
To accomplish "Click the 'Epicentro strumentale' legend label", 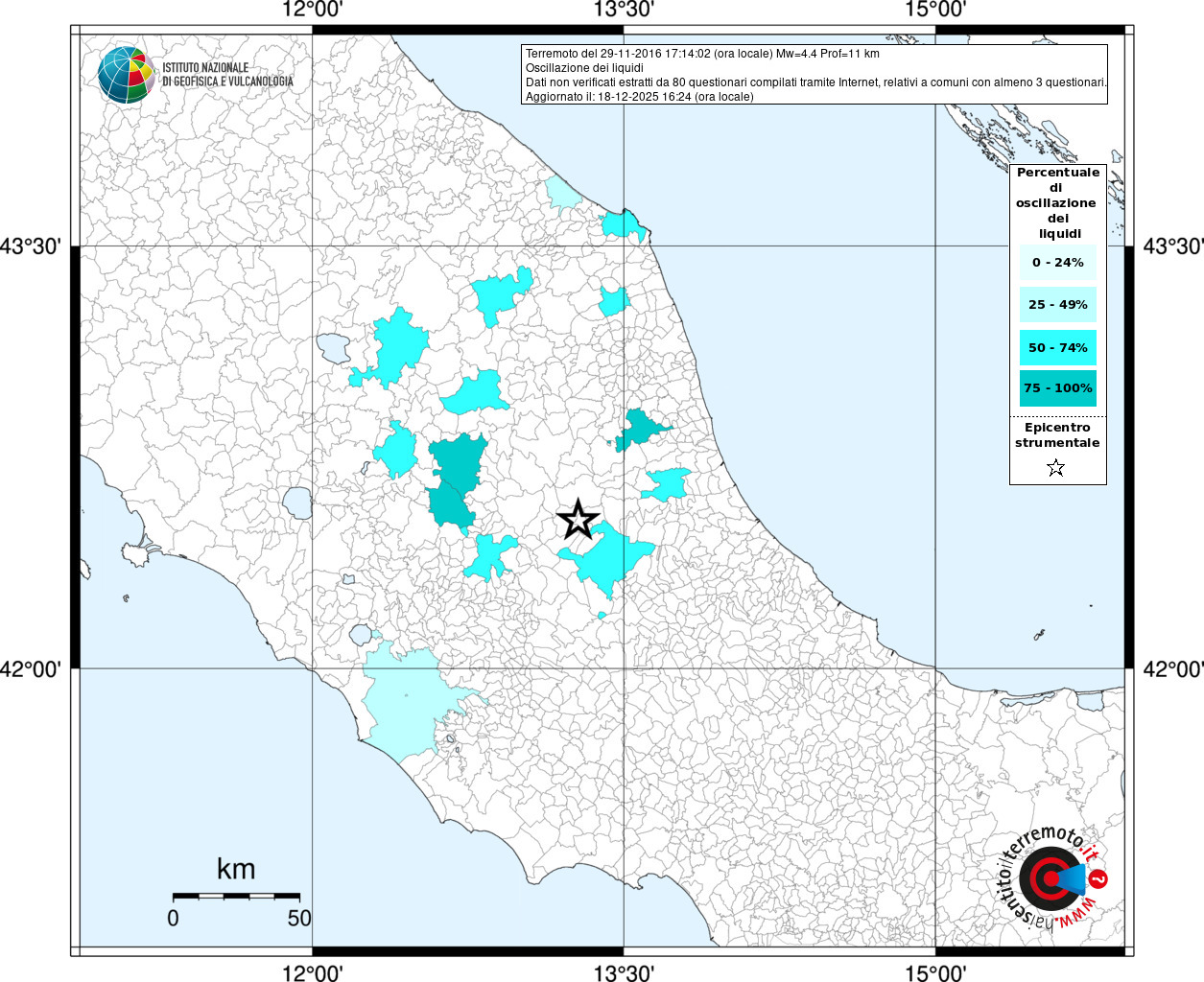I will (1057, 435).
